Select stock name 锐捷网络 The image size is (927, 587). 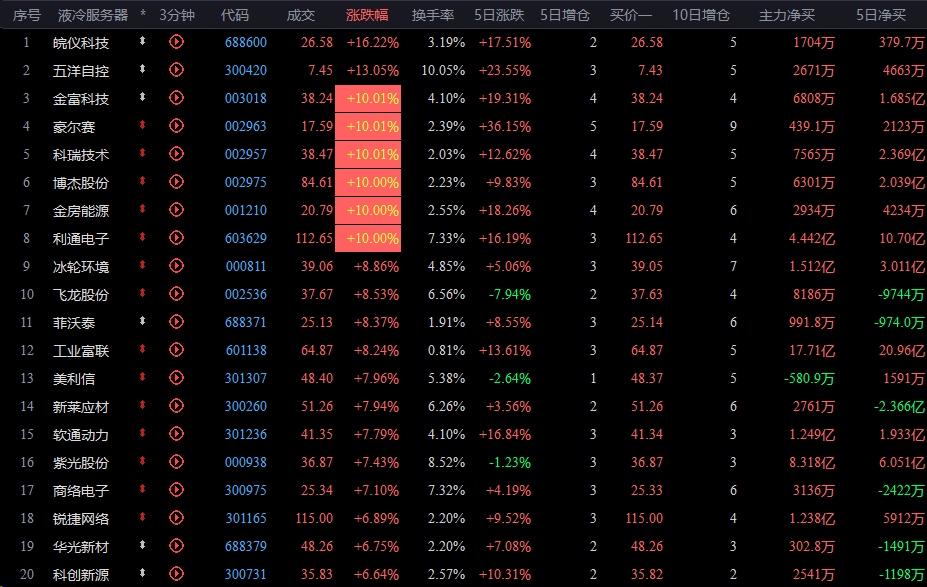point(81,519)
